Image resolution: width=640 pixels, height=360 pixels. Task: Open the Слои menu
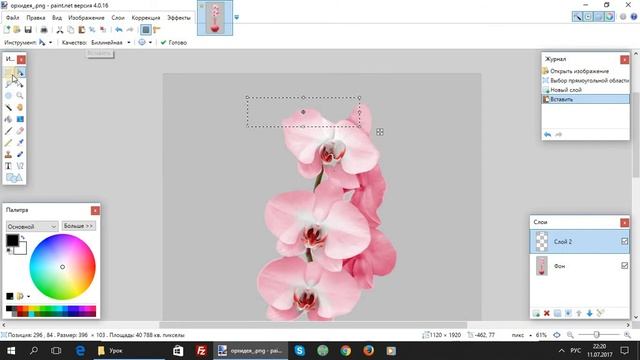coord(118,18)
